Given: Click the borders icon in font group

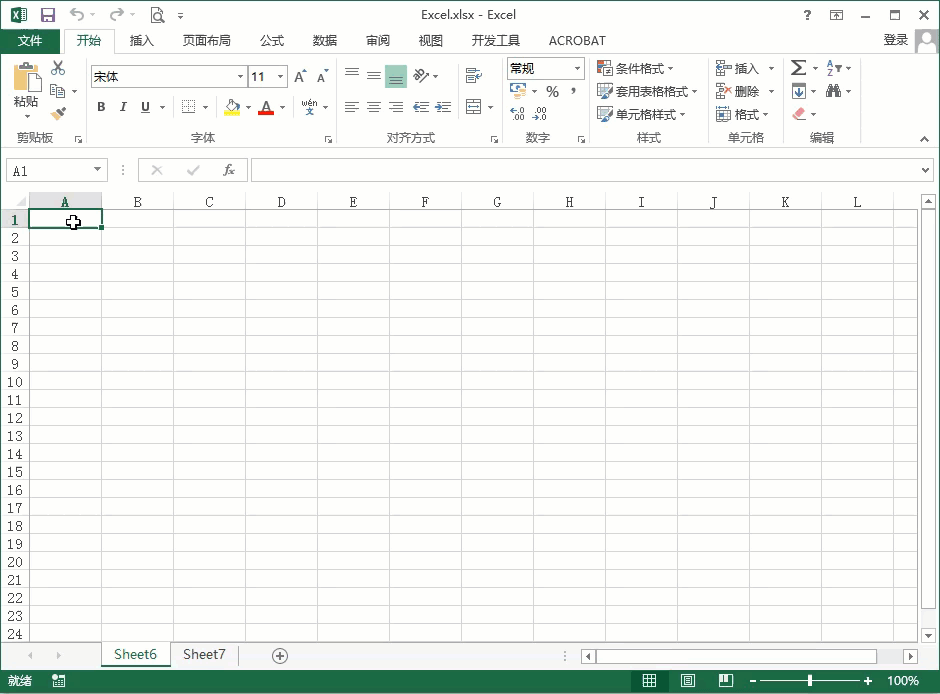Looking at the screenshot, I should [188, 107].
